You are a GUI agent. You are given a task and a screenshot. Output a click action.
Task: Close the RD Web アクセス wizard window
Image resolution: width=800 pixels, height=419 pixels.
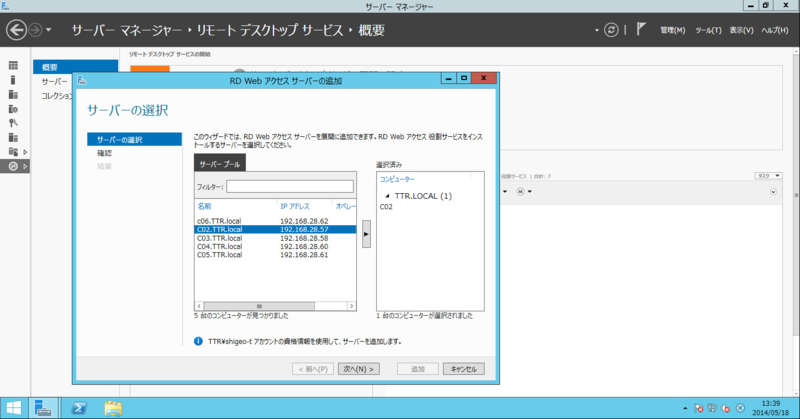tap(484, 78)
